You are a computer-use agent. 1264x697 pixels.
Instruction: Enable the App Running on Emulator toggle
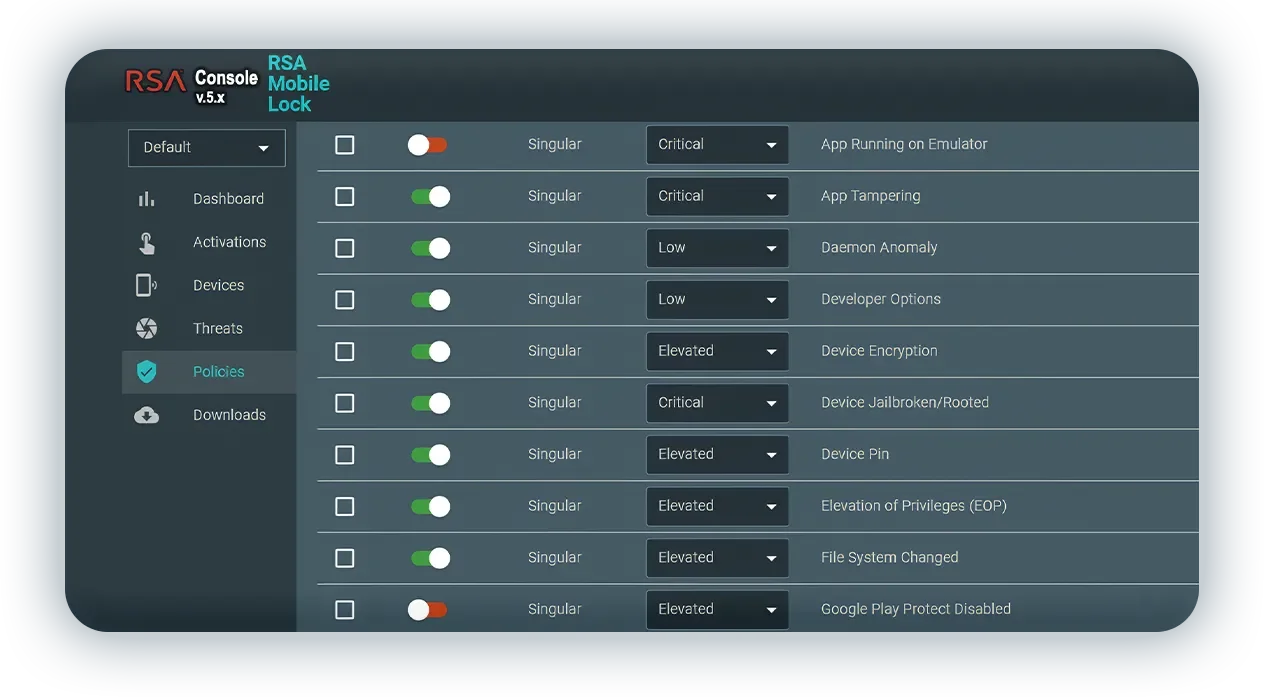429,144
